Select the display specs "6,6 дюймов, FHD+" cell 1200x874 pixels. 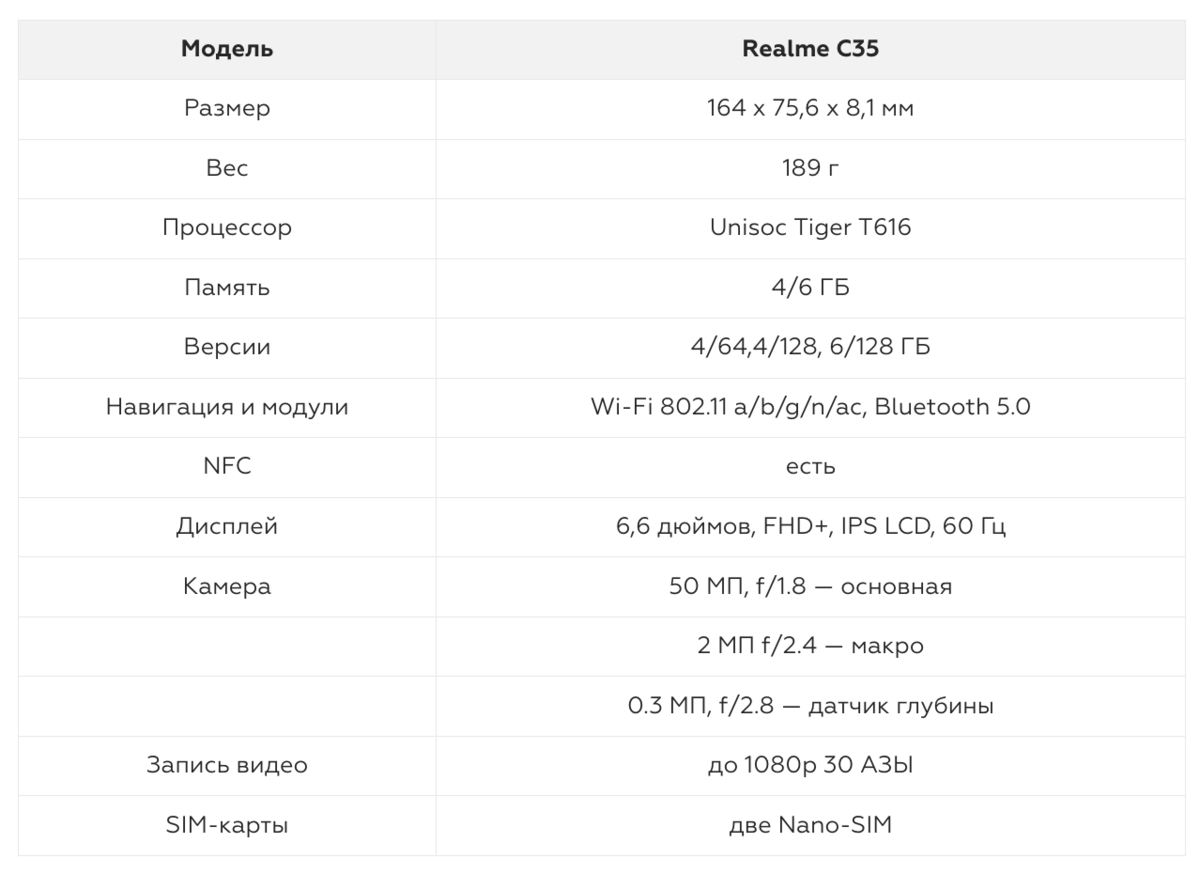click(x=810, y=526)
